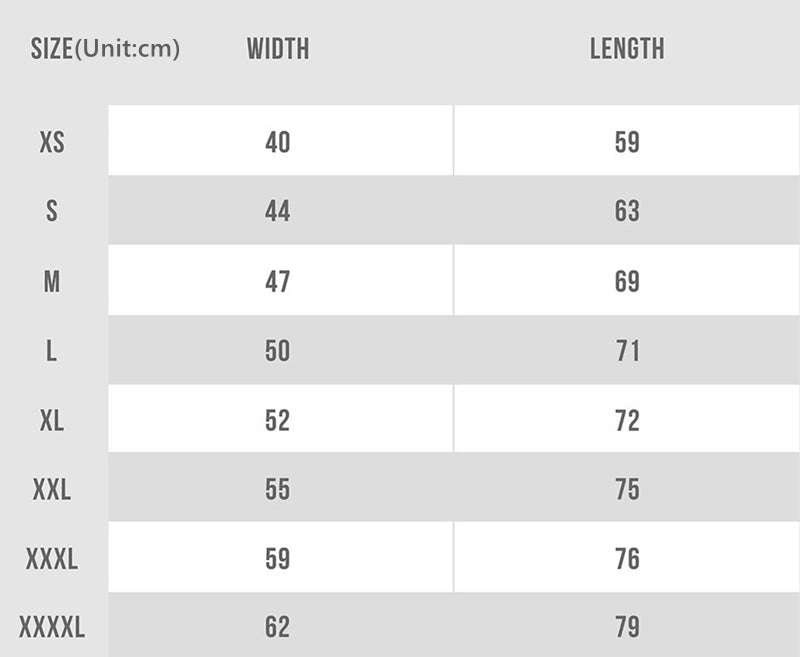The height and width of the screenshot is (657, 800).
Task: Click width value 62 for XXXXL
Action: 278,628
